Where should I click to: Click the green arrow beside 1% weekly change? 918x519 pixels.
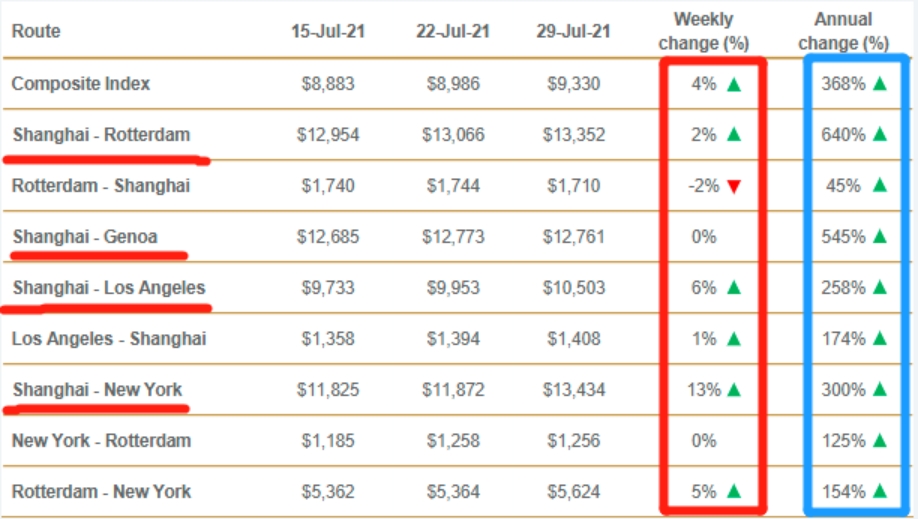(x=735, y=339)
